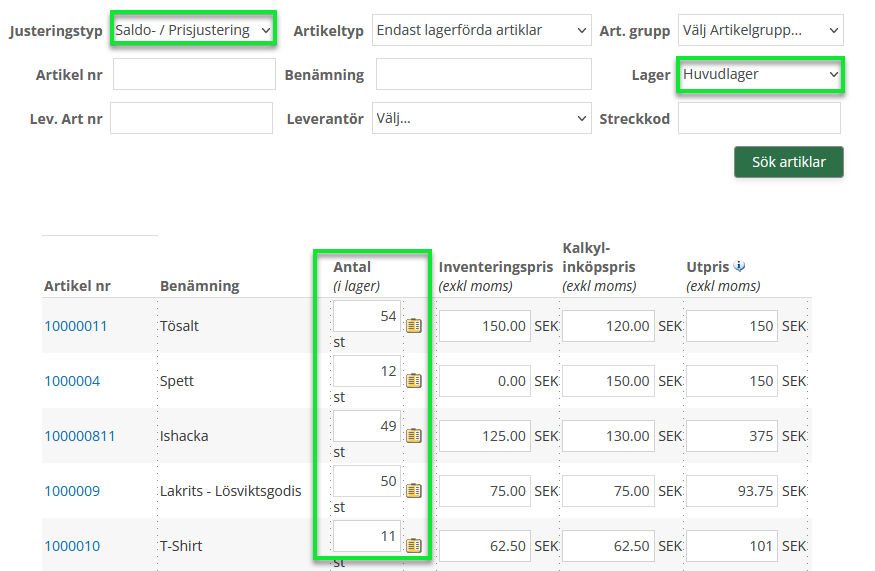Click the info icon next to Utpris

739,266
